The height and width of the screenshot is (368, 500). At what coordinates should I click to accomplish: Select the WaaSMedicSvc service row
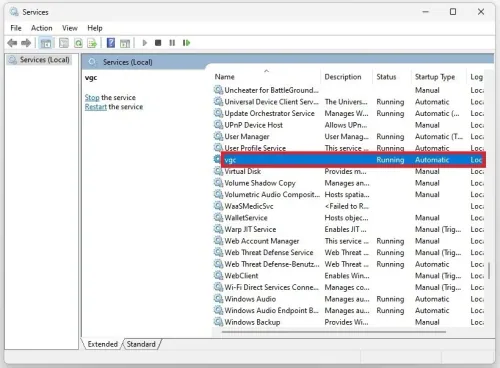(349, 206)
